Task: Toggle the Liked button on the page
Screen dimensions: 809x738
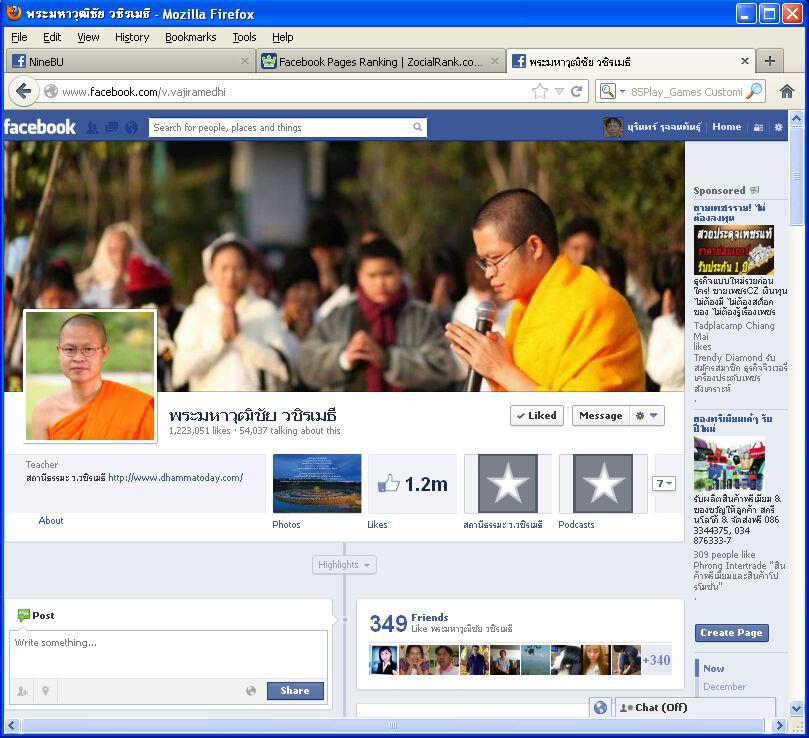Action: click(537, 416)
